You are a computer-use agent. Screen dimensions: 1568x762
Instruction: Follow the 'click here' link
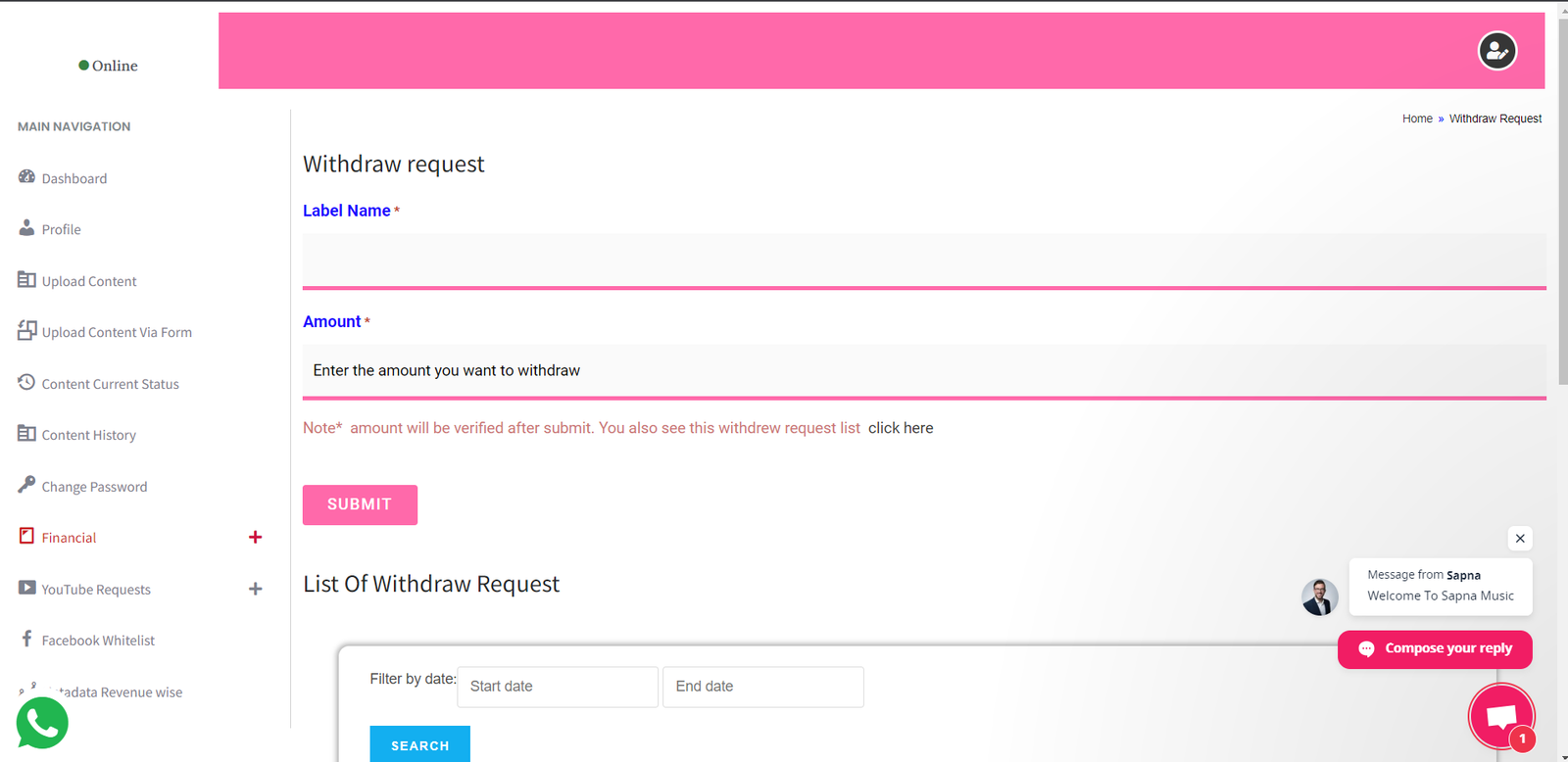click(900, 428)
